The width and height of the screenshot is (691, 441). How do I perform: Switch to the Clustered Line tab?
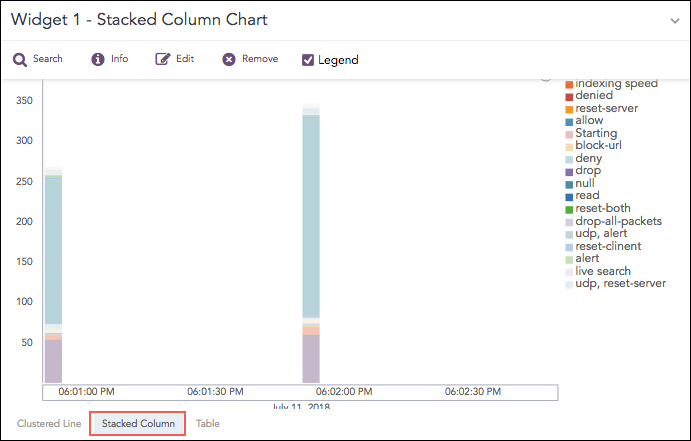click(49, 424)
